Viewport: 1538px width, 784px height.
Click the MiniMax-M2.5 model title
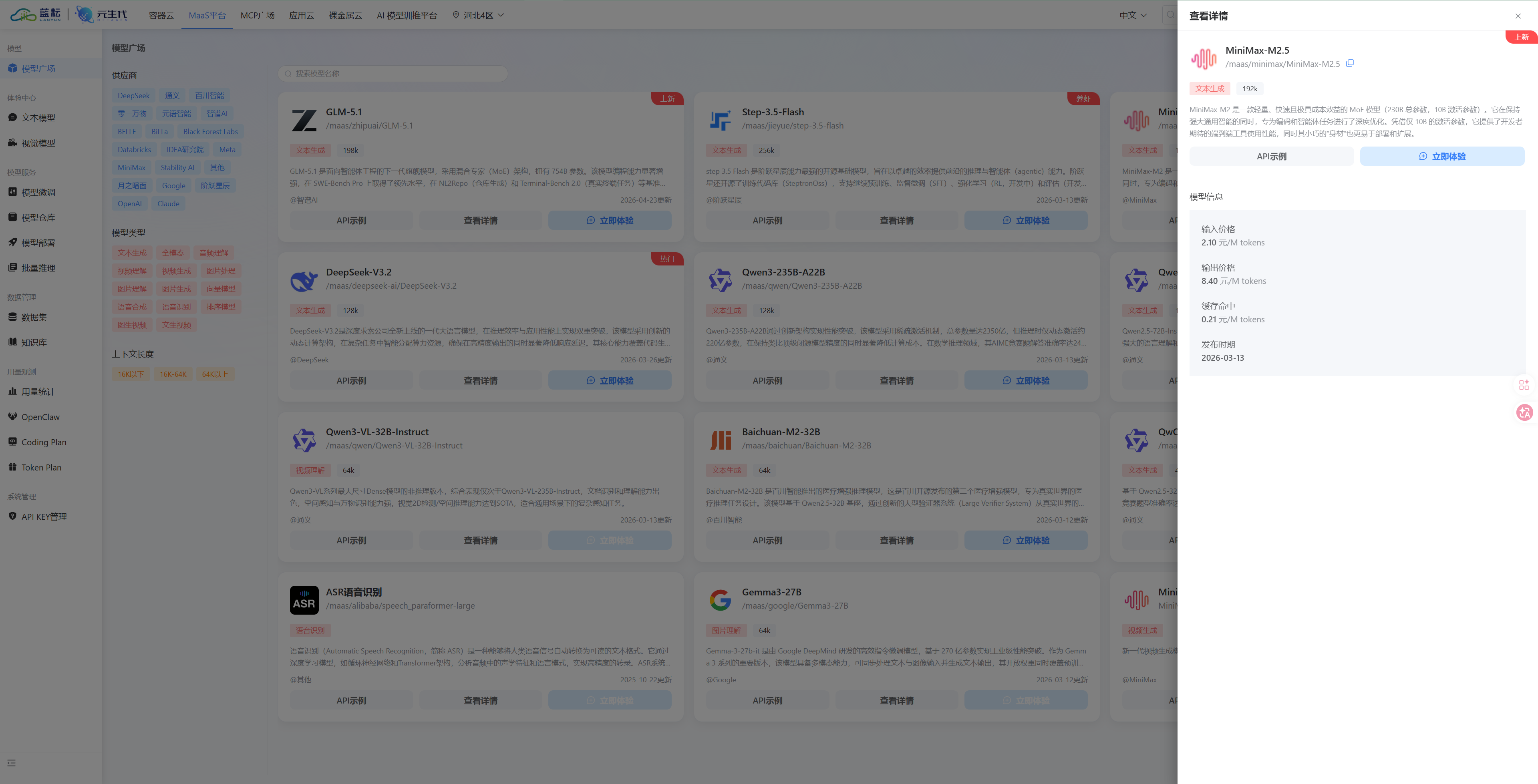tap(1257, 50)
